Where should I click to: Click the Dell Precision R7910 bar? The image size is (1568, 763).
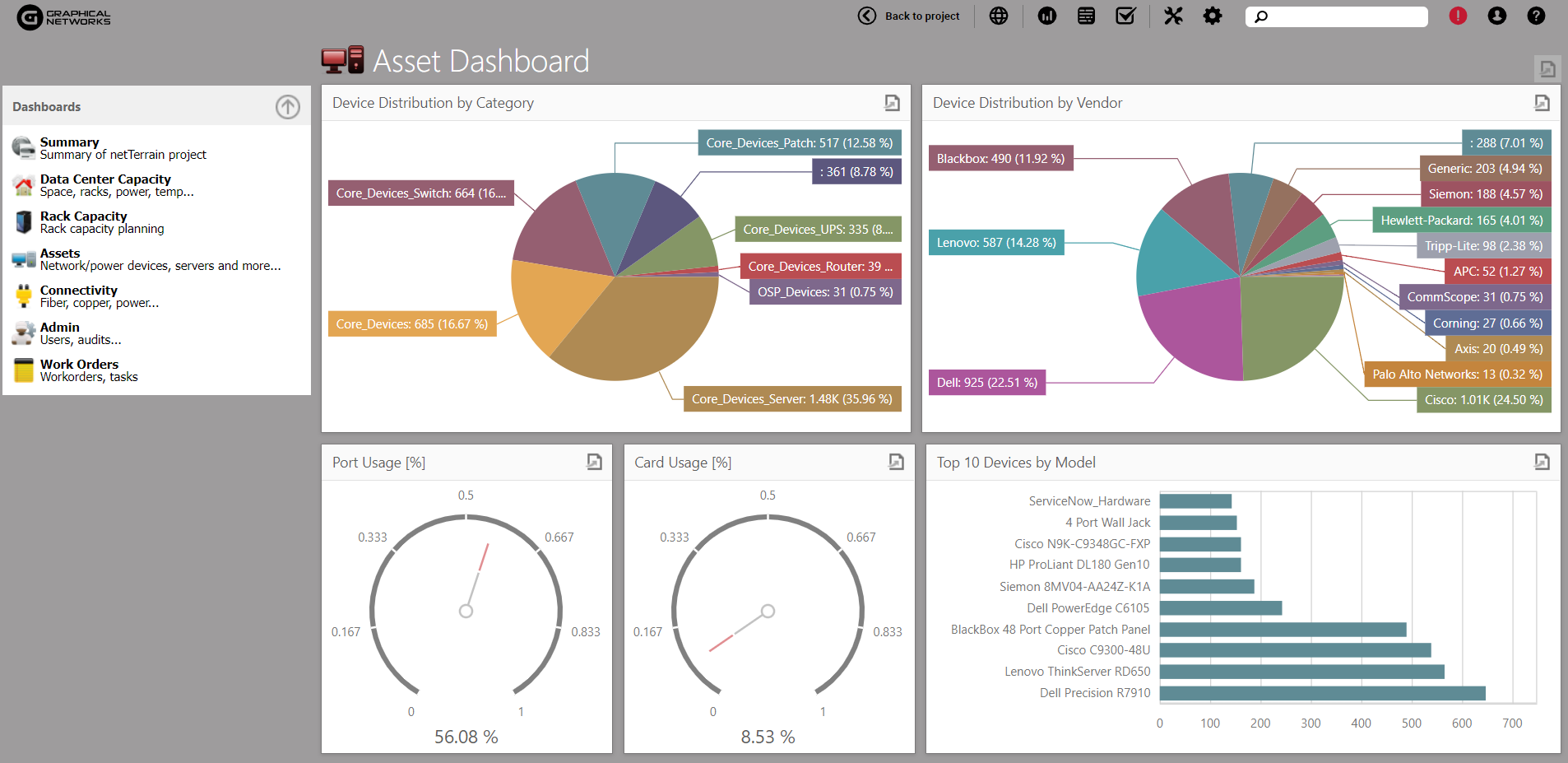click(x=1322, y=693)
